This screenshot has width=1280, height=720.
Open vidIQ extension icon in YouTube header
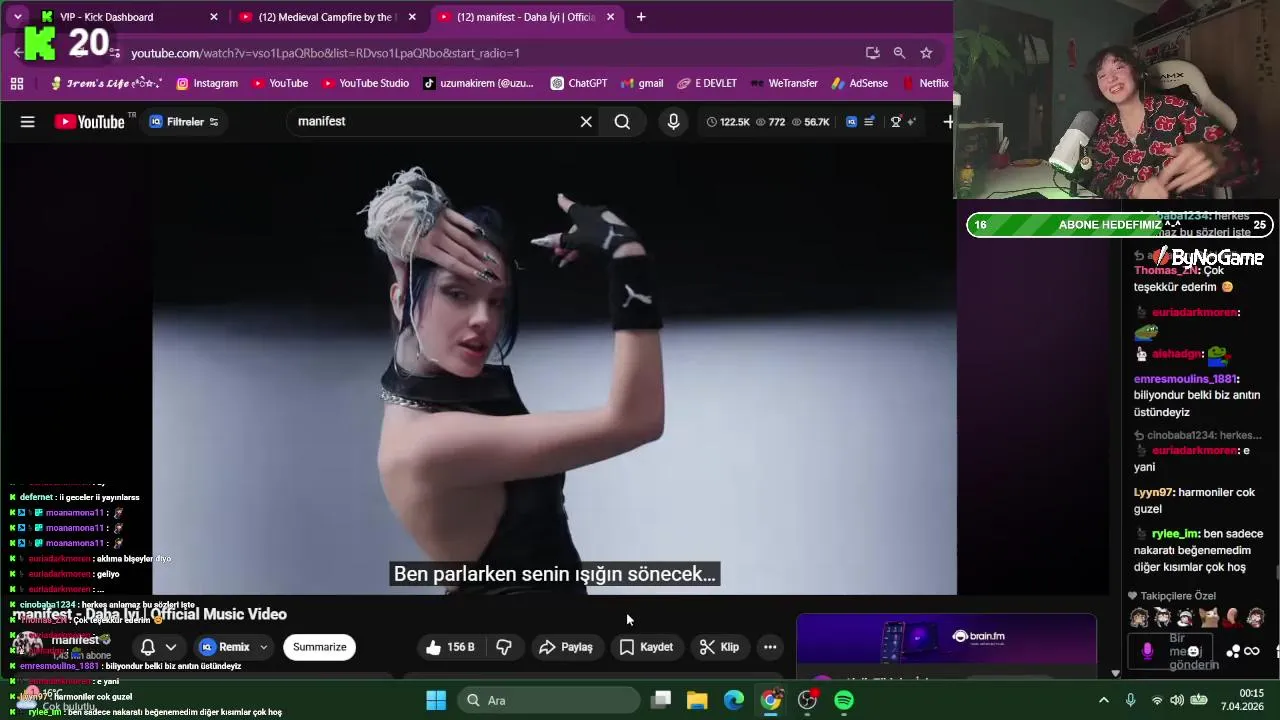point(852,122)
